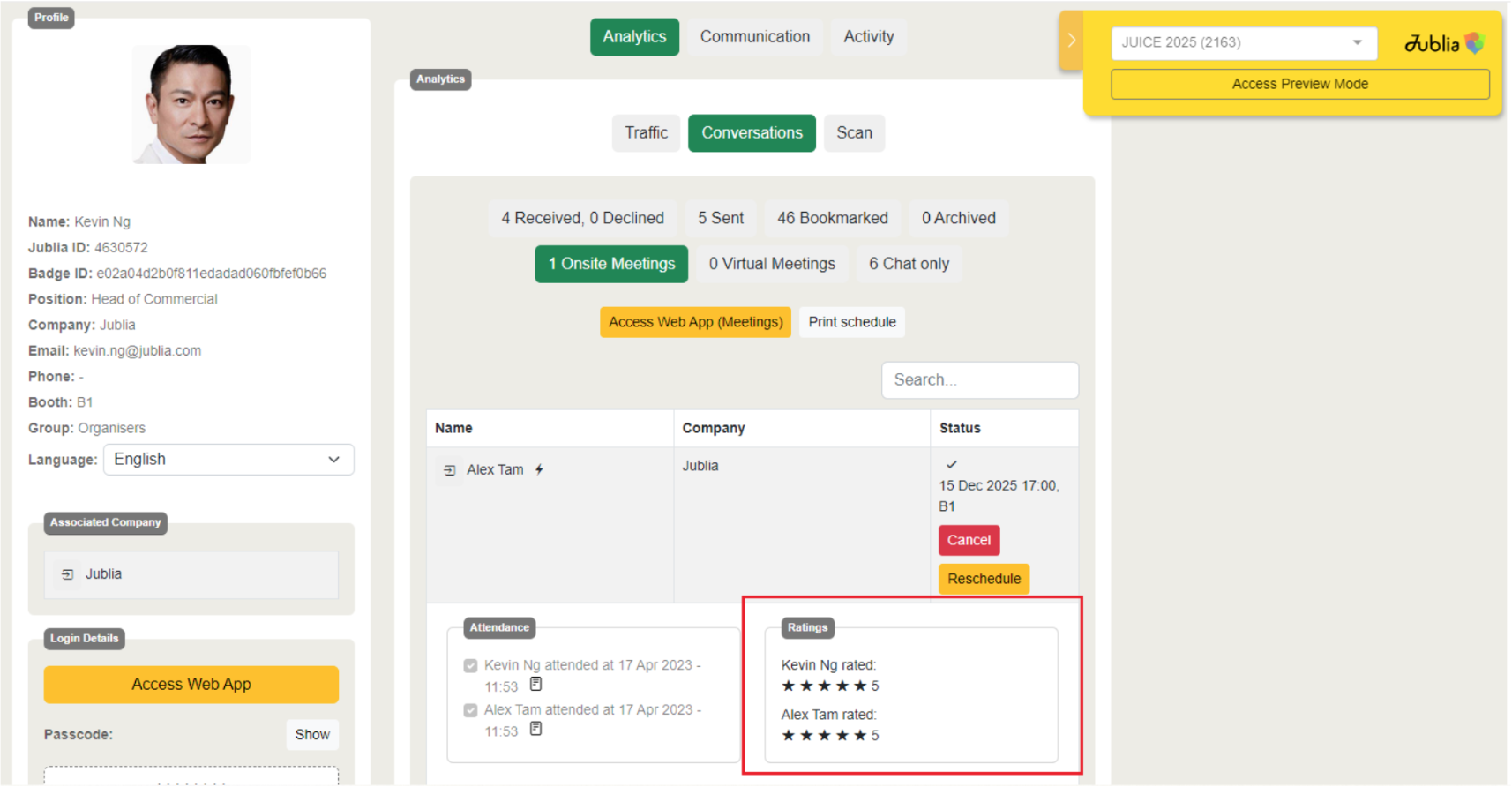The width and height of the screenshot is (1512, 787).
Task: Reschedule the meeting with Alex Tam
Action: click(984, 579)
